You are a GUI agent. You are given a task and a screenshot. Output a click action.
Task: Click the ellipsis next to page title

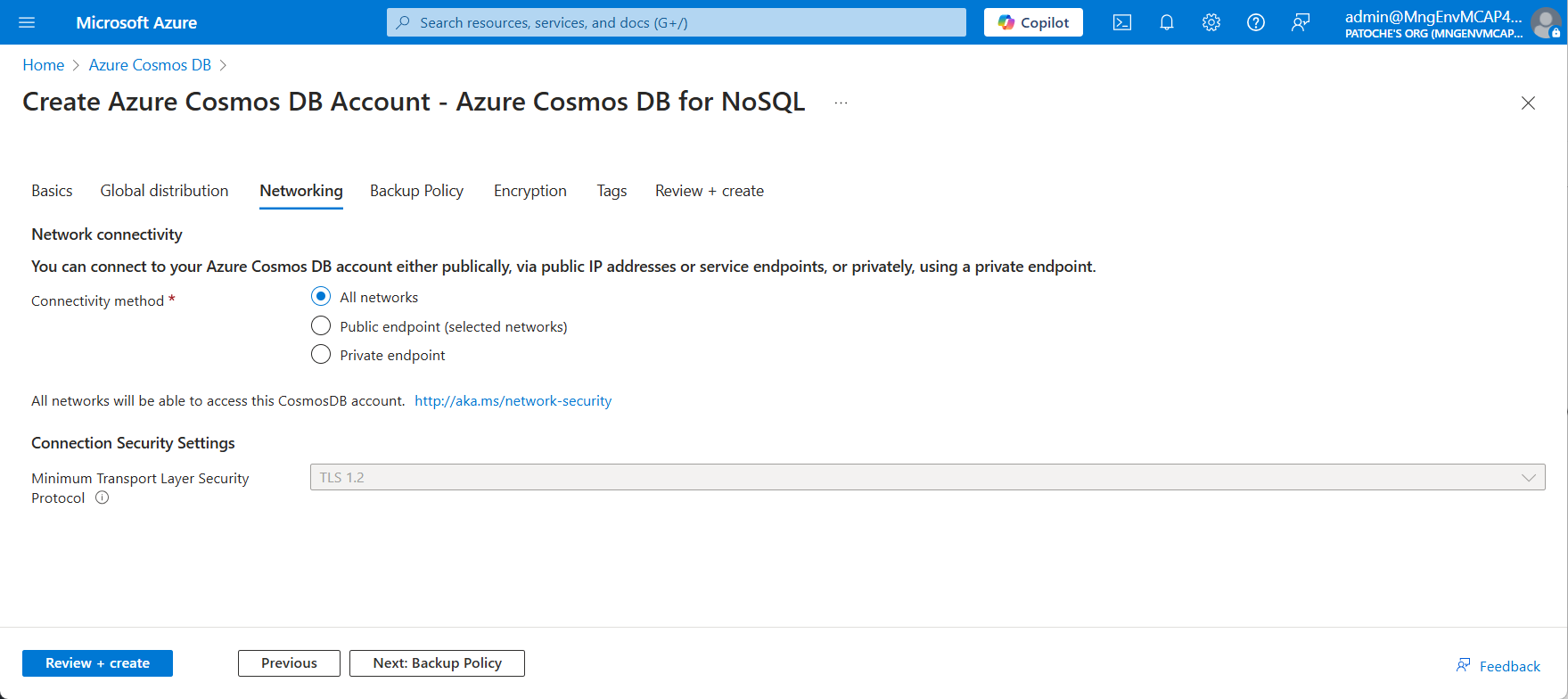tap(841, 103)
